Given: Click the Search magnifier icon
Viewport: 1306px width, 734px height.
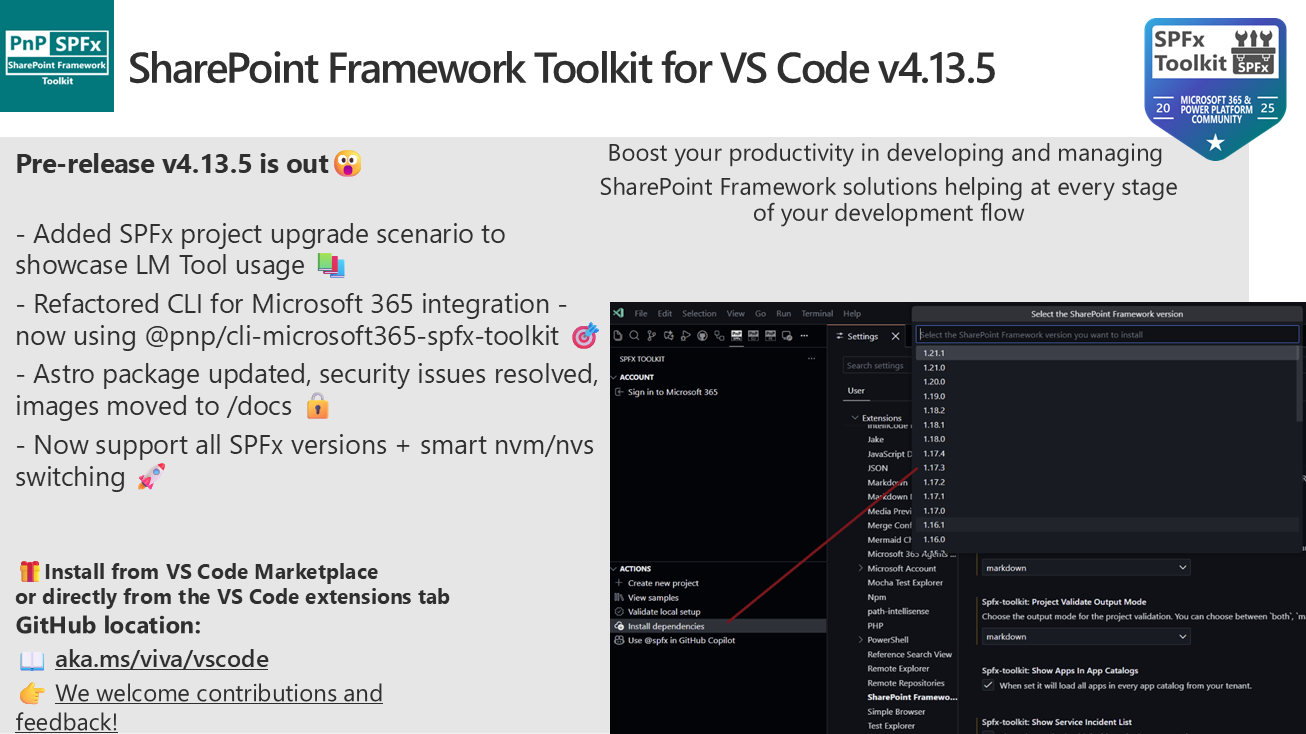Looking at the screenshot, I should click(x=635, y=336).
